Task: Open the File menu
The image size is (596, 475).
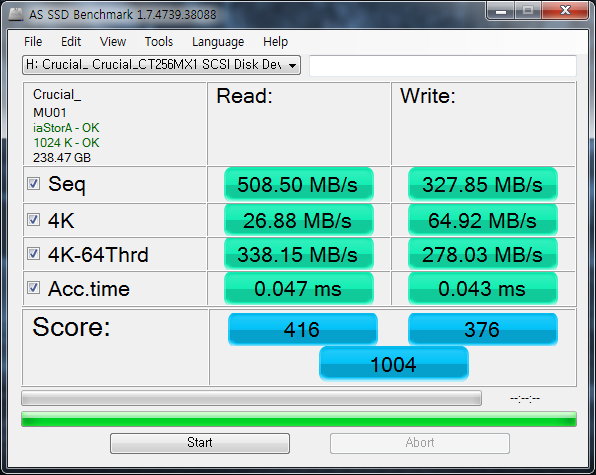Action: click(33, 41)
